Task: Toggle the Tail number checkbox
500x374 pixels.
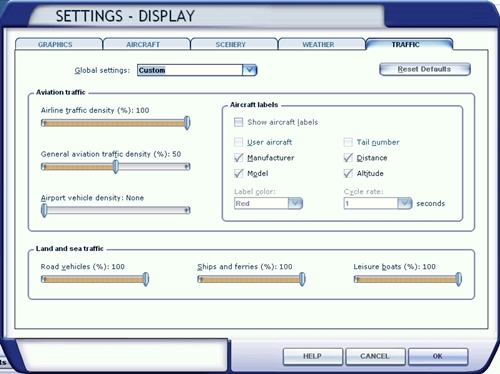Action: tap(348, 142)
